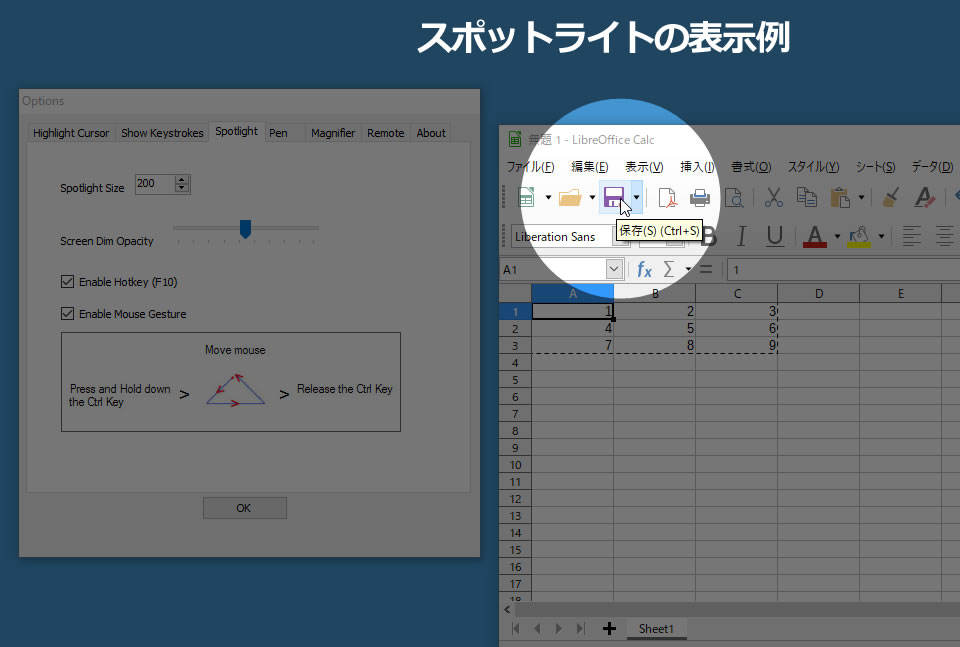Open the 挿入(I) menu in Calc

[695, 167]
